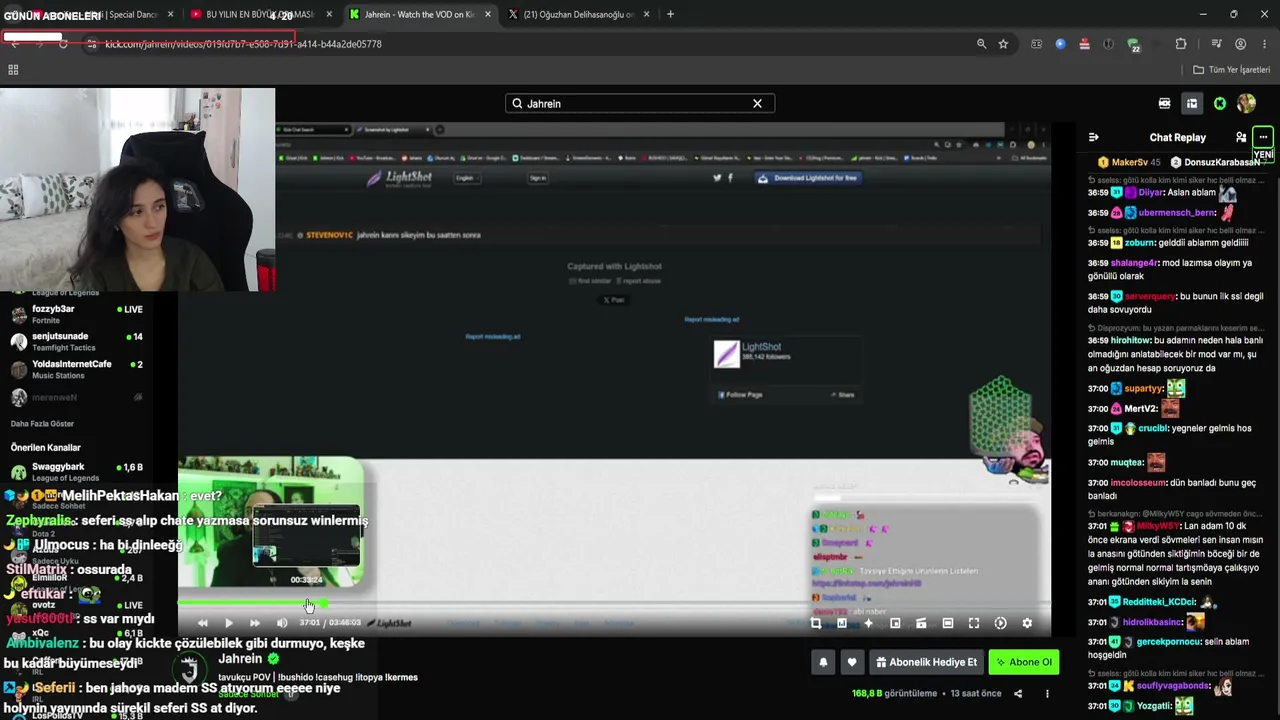The height and width of the screenshot is (720, 1280).
Task: Open the browser media controls icon
Action: [1216, 44]
